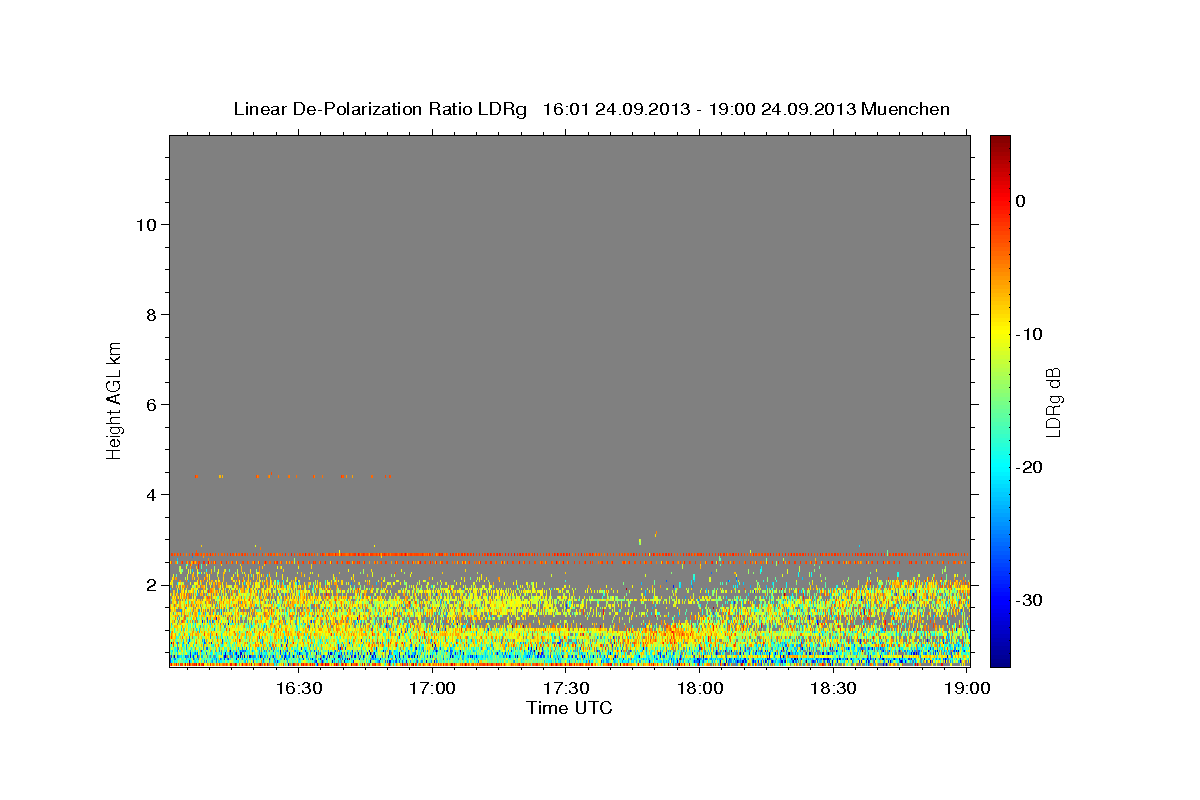This screenshot has width=1200, height=800.
Task: Click the 16:30 time tick label
Action: tap(299, 688)
